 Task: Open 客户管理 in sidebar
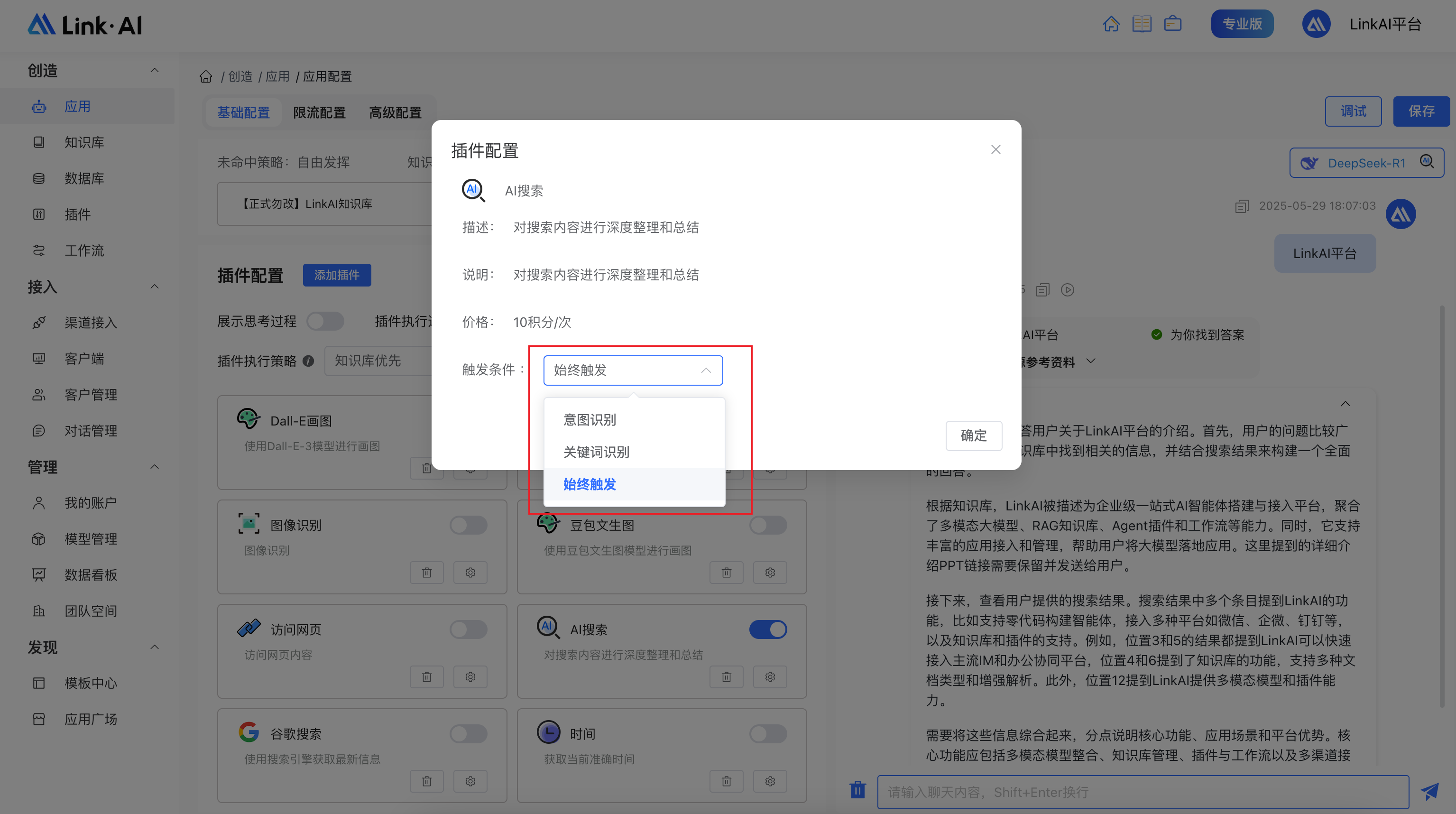[88, 395]
